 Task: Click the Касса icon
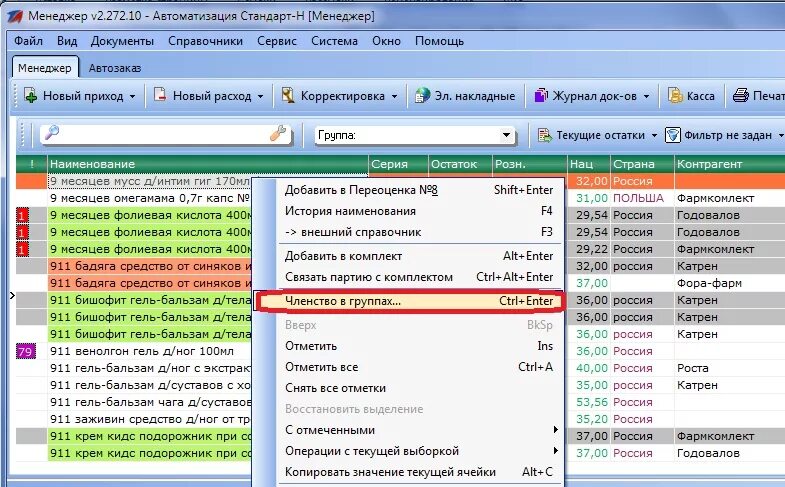pyautogui.click(x=675, y=95)
